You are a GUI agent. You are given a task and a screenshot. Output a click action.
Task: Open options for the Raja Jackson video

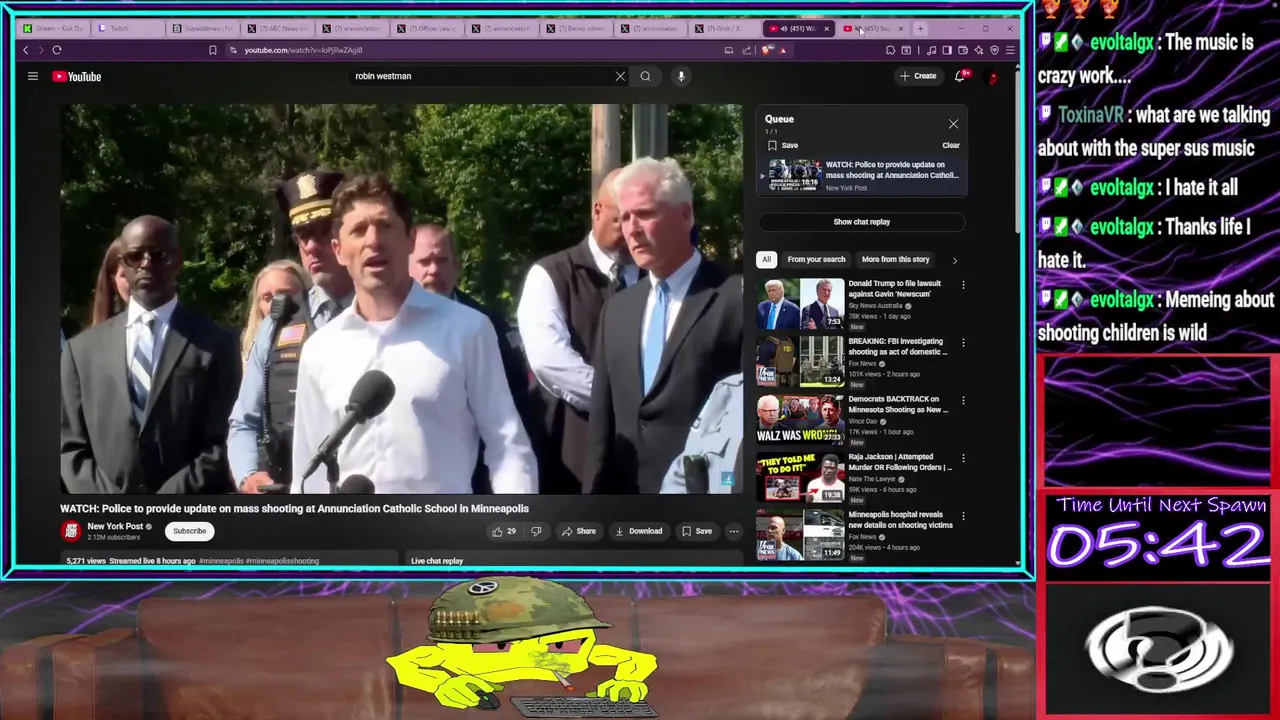pyautogui.click(x=963, y=458)
